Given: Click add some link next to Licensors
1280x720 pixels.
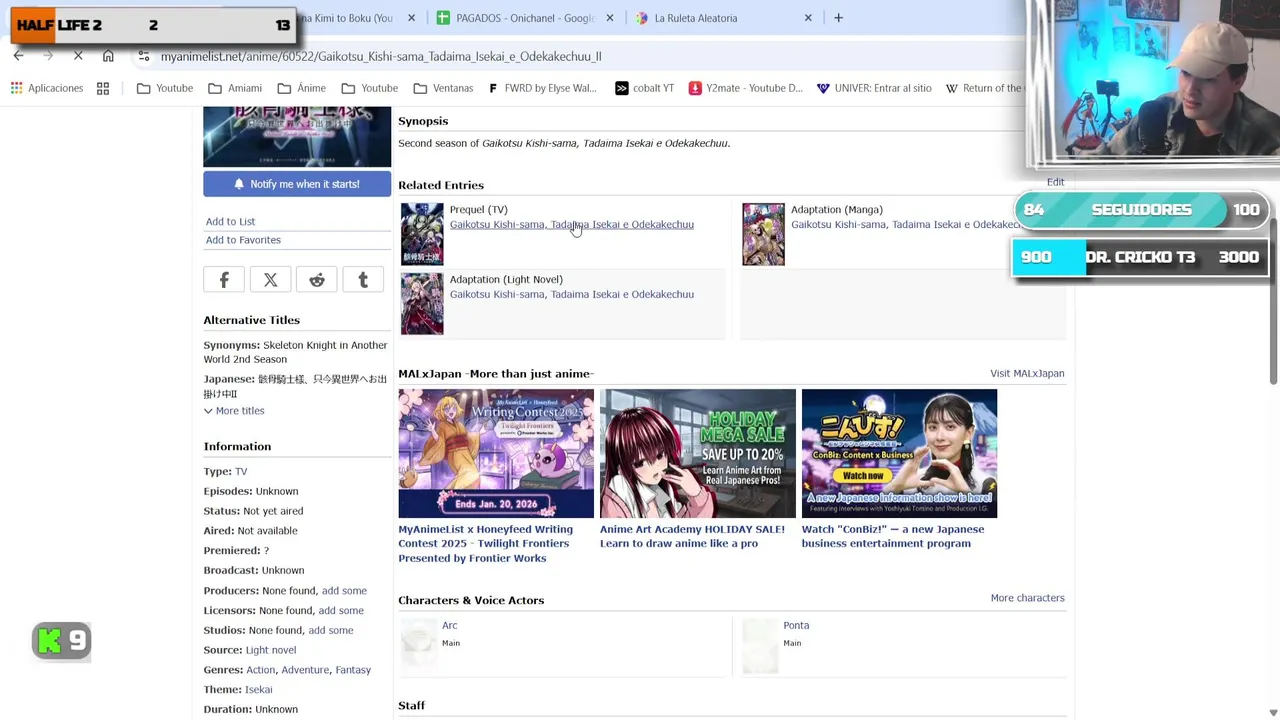Looking at the screenshot, I should click(x=341, y=611).
